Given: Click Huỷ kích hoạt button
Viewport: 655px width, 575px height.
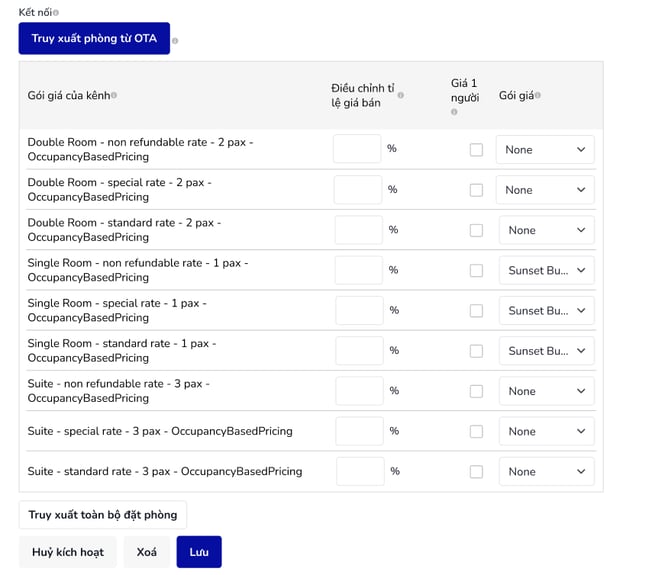Looking at the screenshot, I should (x=68, y=552).
